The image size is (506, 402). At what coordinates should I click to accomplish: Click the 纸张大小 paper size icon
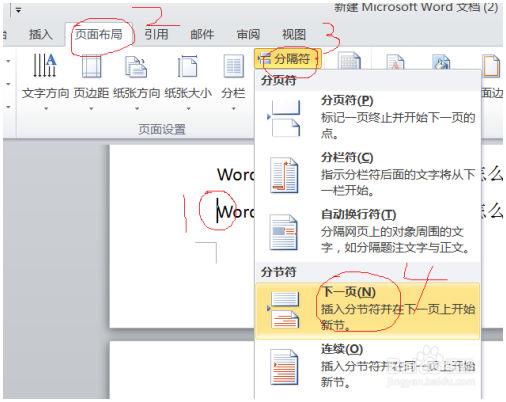point(188,67)
